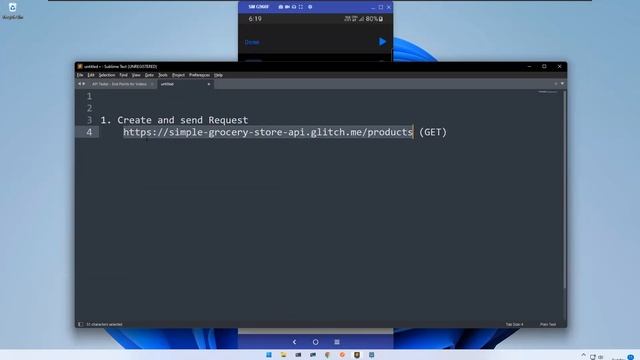Open the Project menu

[x=178, y=75]
